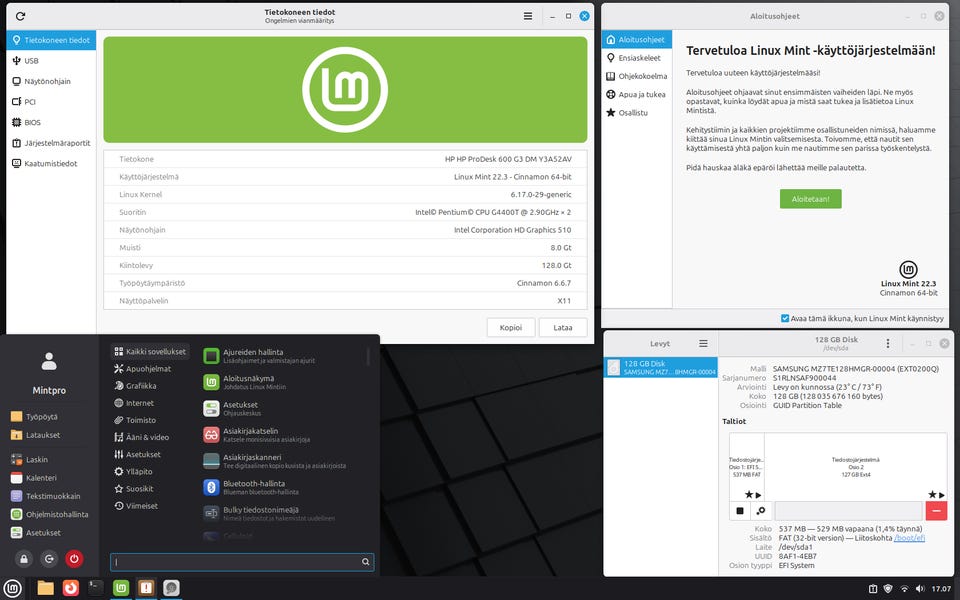This screenshot has height=600, width=960.
Task: Open Levyt hamburger menu
Action: coord(703,343)
